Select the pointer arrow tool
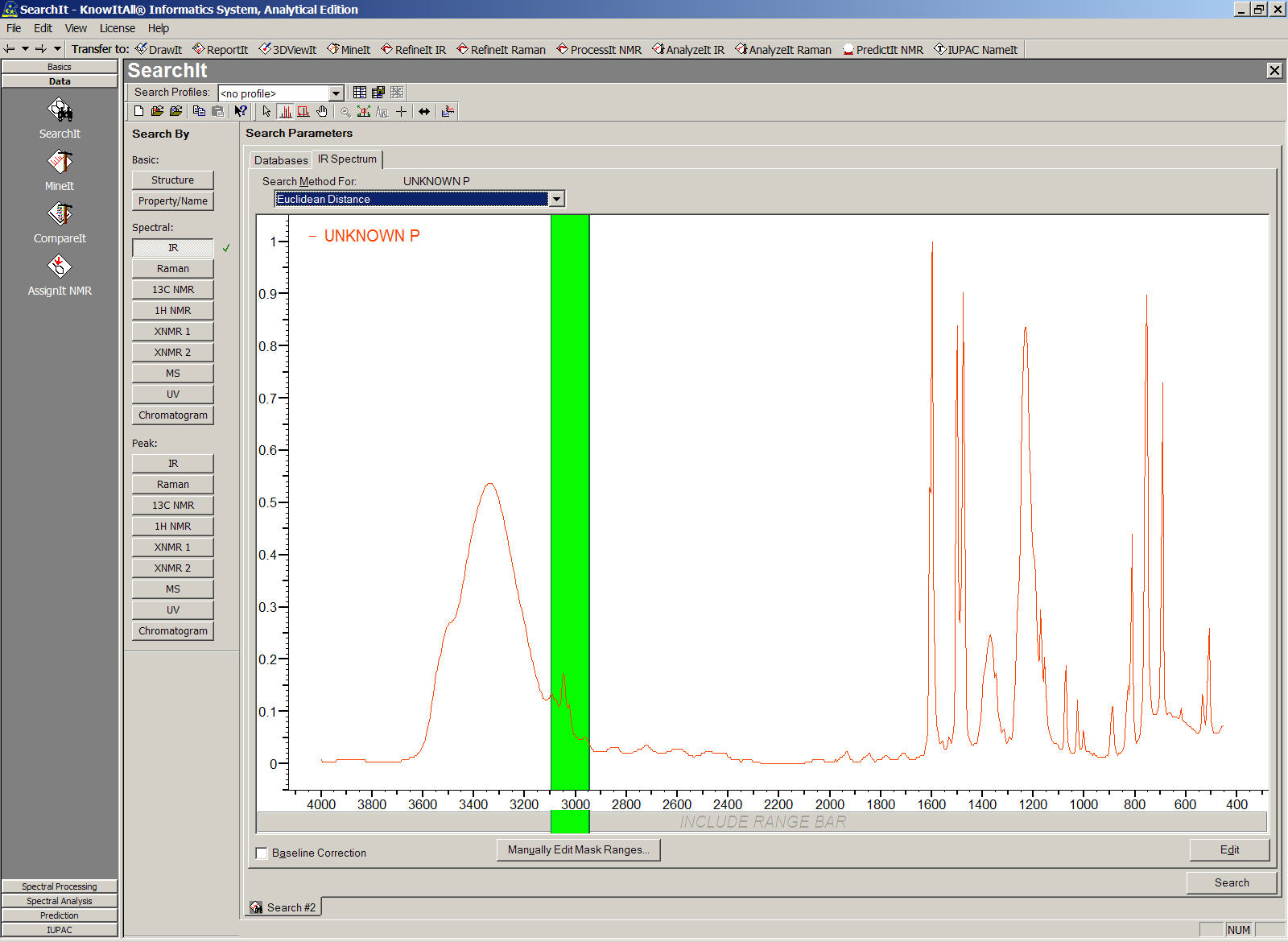The width and height of the screenshot is (1288, 942). click(266, 111)
